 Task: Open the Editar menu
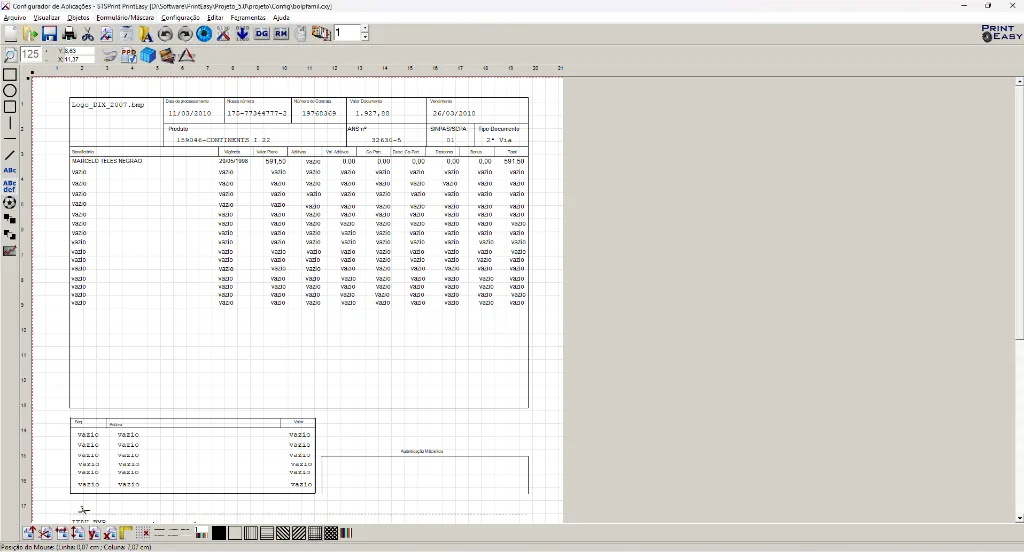click(215, 18)
